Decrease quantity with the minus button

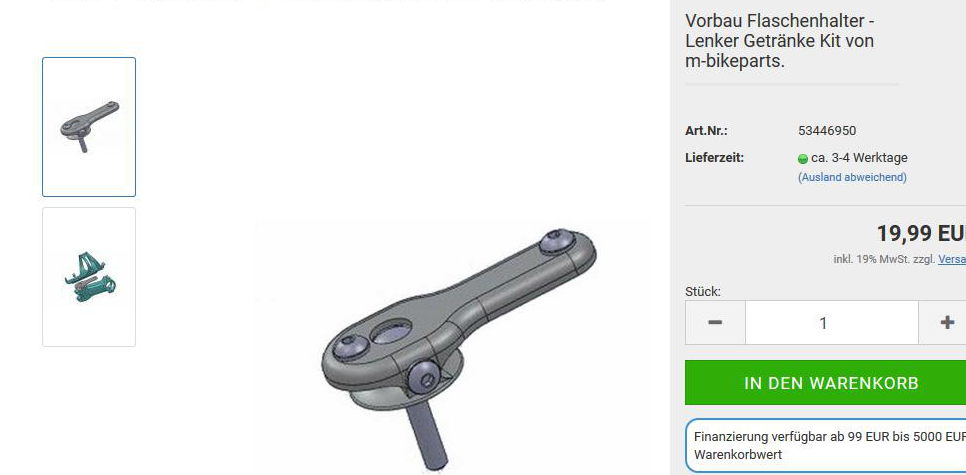[x=715, y=323]
